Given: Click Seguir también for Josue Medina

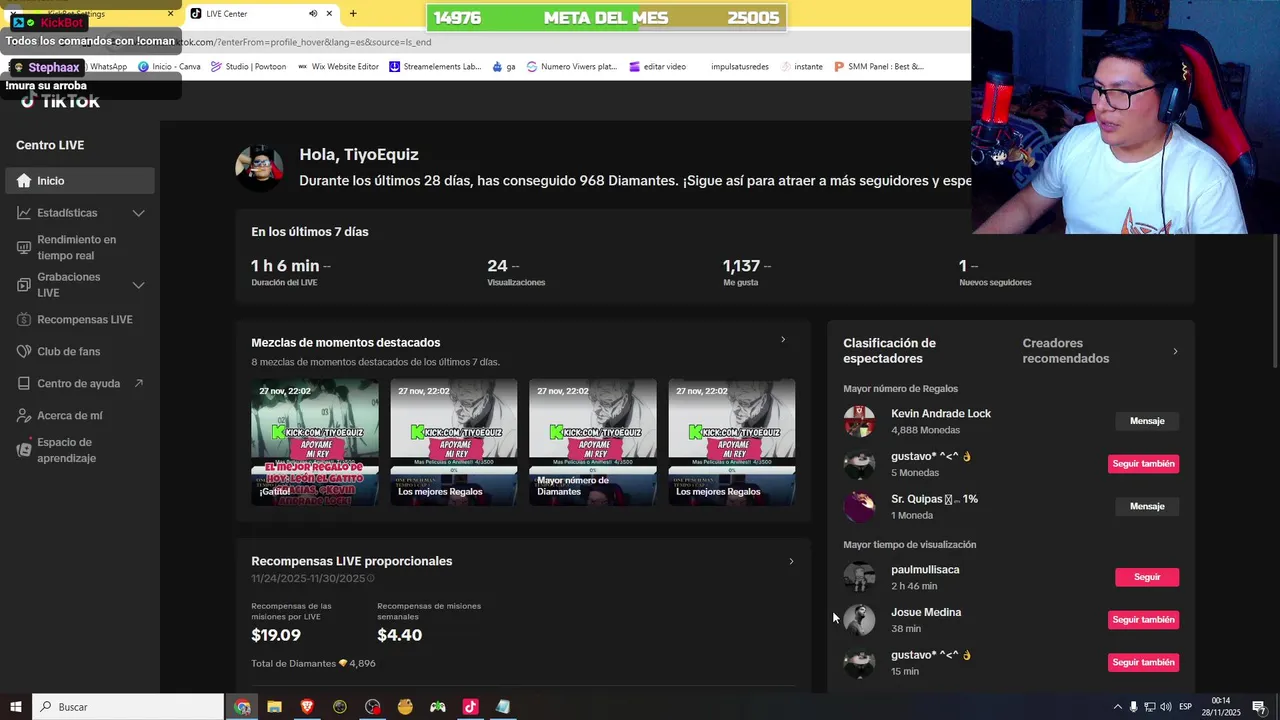Looking at the screenshot, I should pos(1143,620).
